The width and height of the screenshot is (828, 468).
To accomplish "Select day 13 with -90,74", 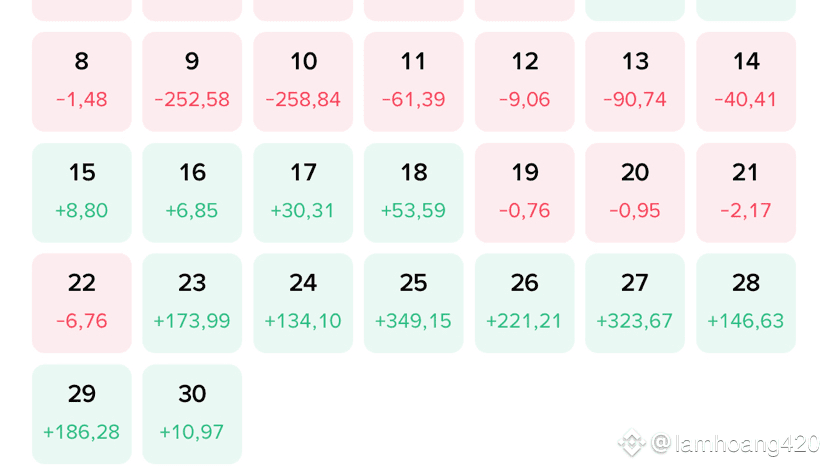I will click(x=635, y=81).
